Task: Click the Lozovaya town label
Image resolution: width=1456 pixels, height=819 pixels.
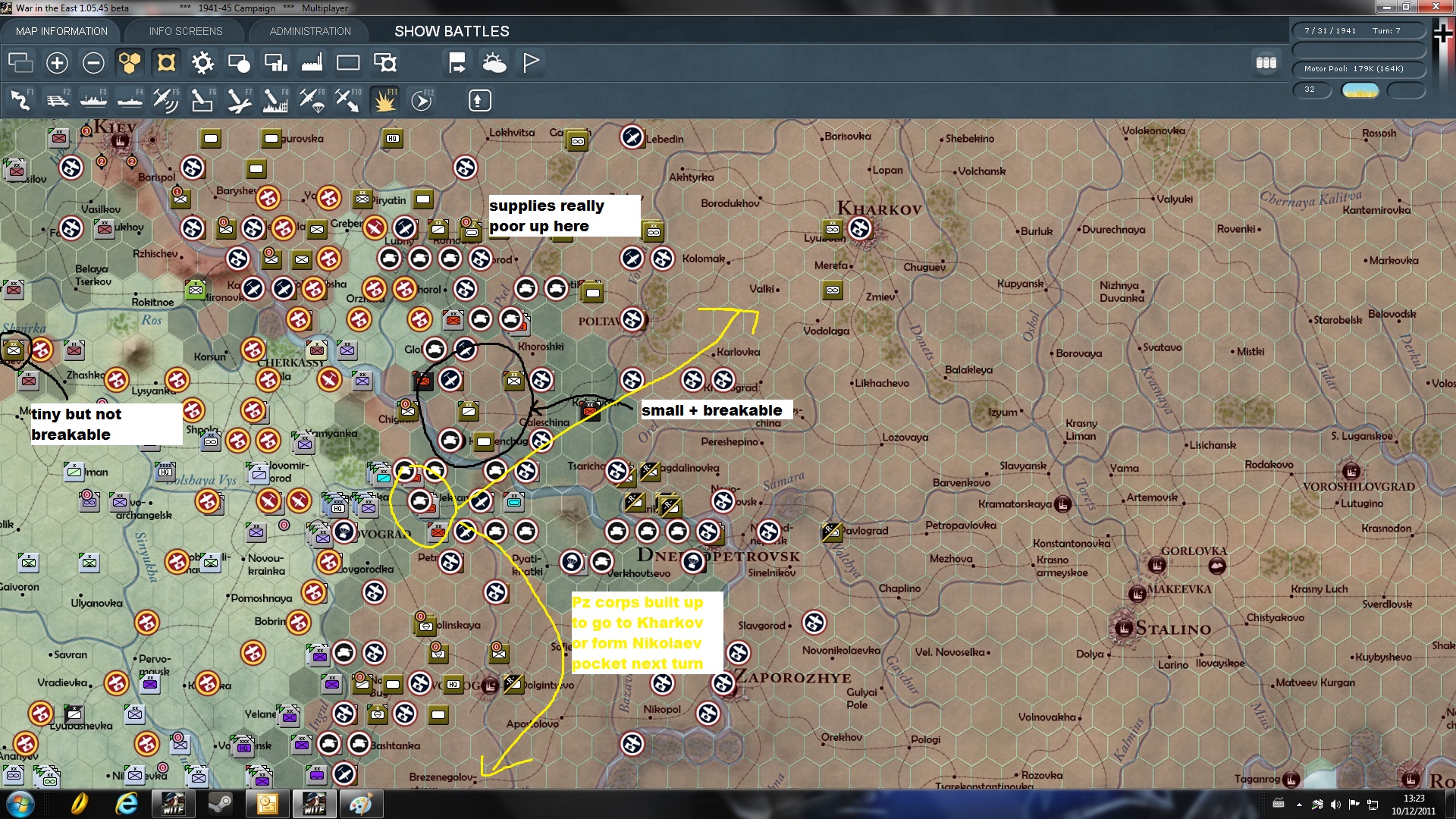Action: [905, 438]
